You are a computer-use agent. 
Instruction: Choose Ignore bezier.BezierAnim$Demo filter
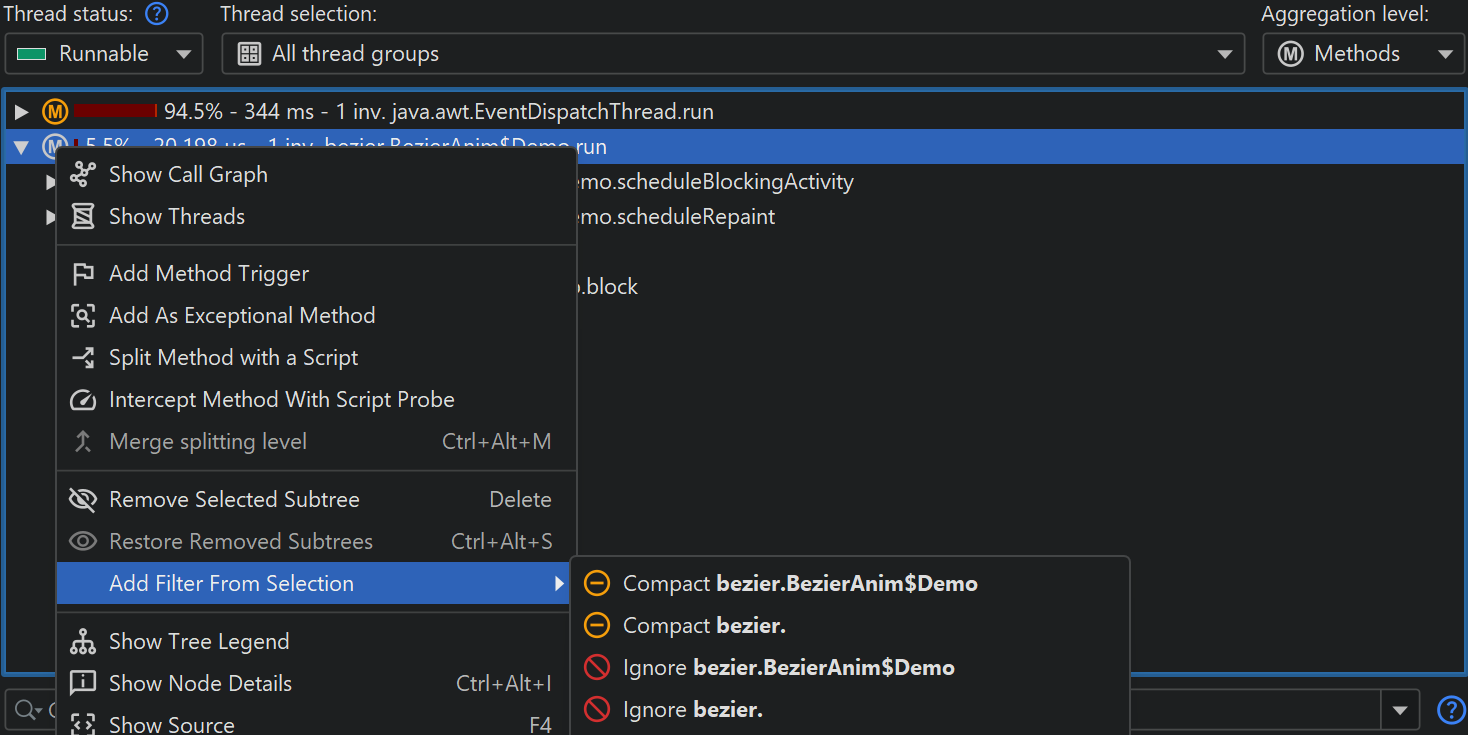tap(788, 668)
